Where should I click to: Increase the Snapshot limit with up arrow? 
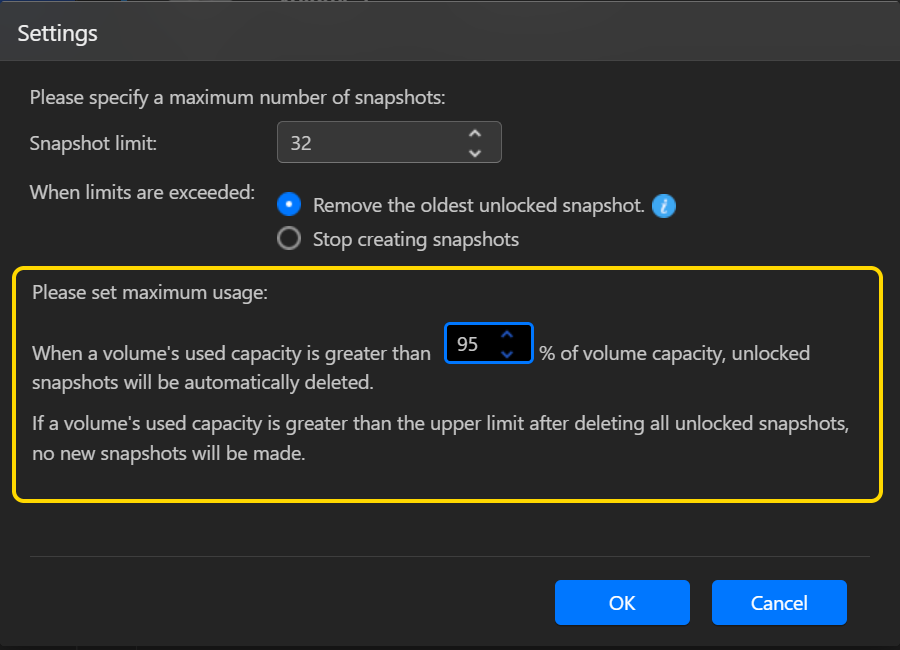point(475,133)
